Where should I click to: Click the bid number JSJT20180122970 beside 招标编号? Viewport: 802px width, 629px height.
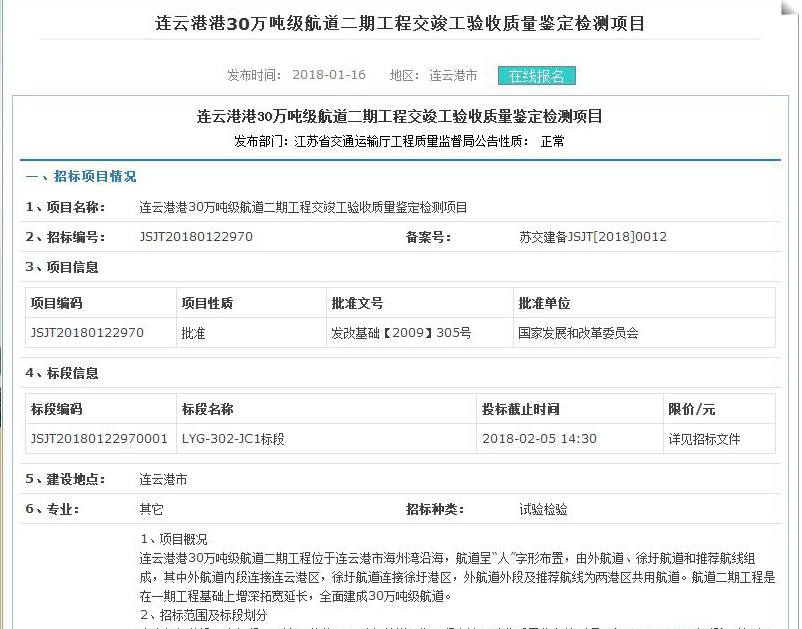(196, 237)
